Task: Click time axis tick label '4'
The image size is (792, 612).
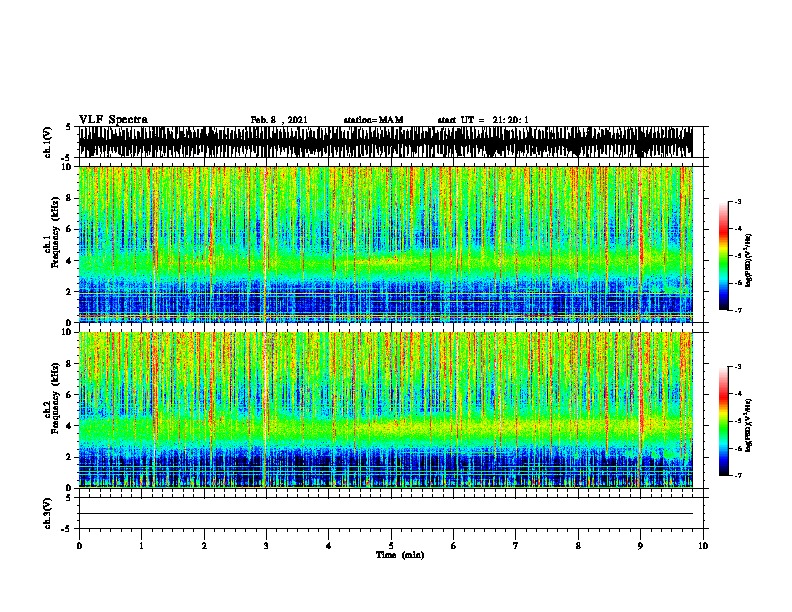Action: (x=329, y=546)
